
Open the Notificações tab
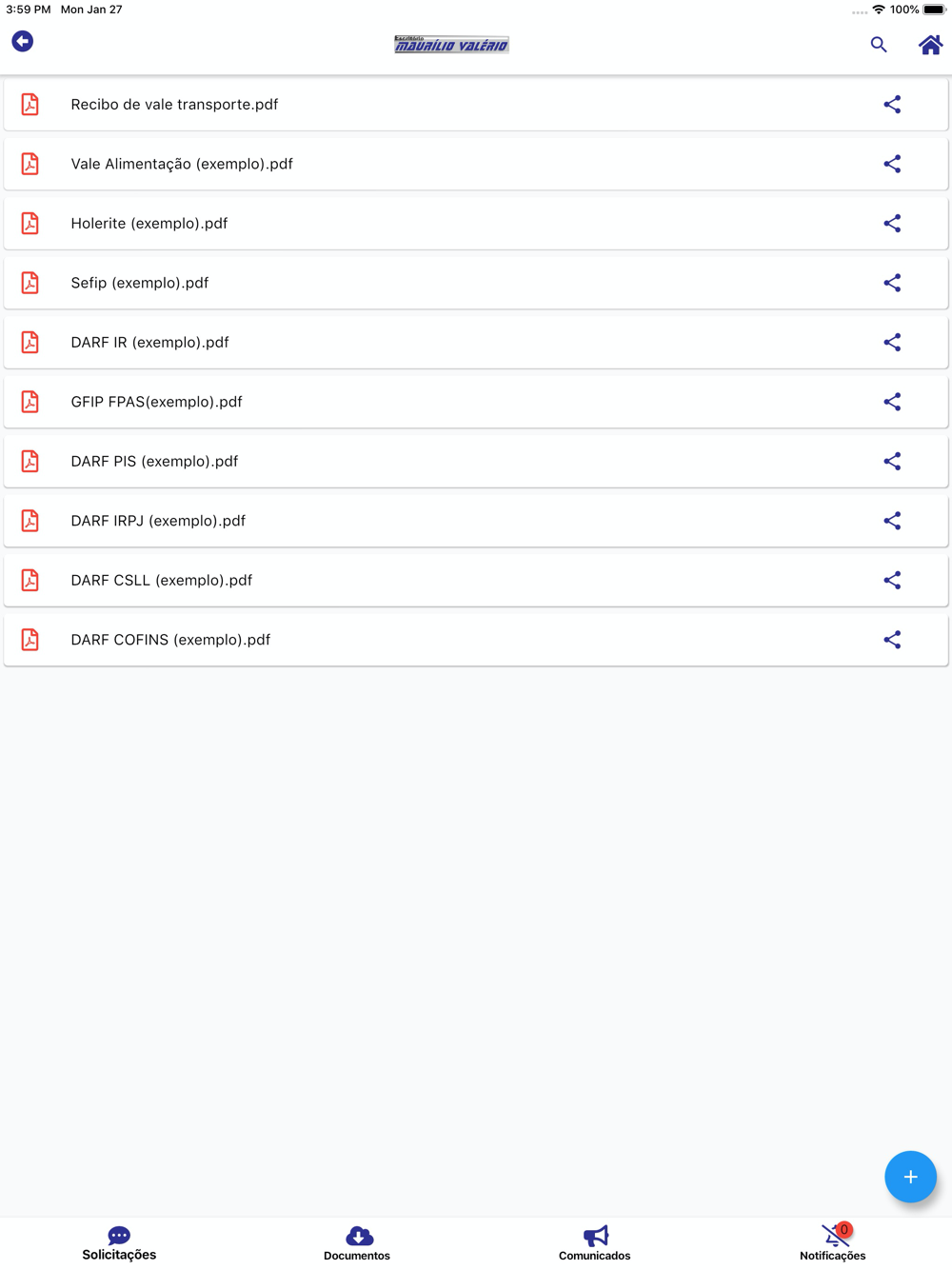(x=833, y=1242)
